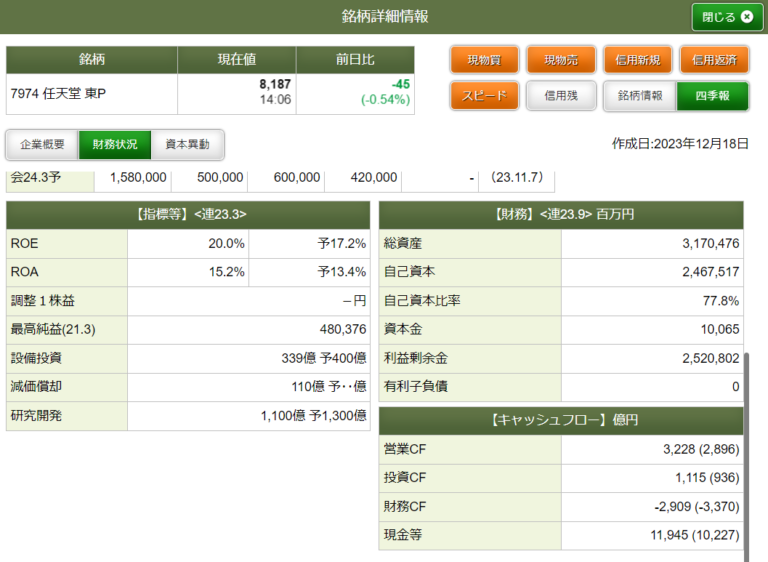
Task: Open 信用返済 margin repayment
Action: [714, 60]
